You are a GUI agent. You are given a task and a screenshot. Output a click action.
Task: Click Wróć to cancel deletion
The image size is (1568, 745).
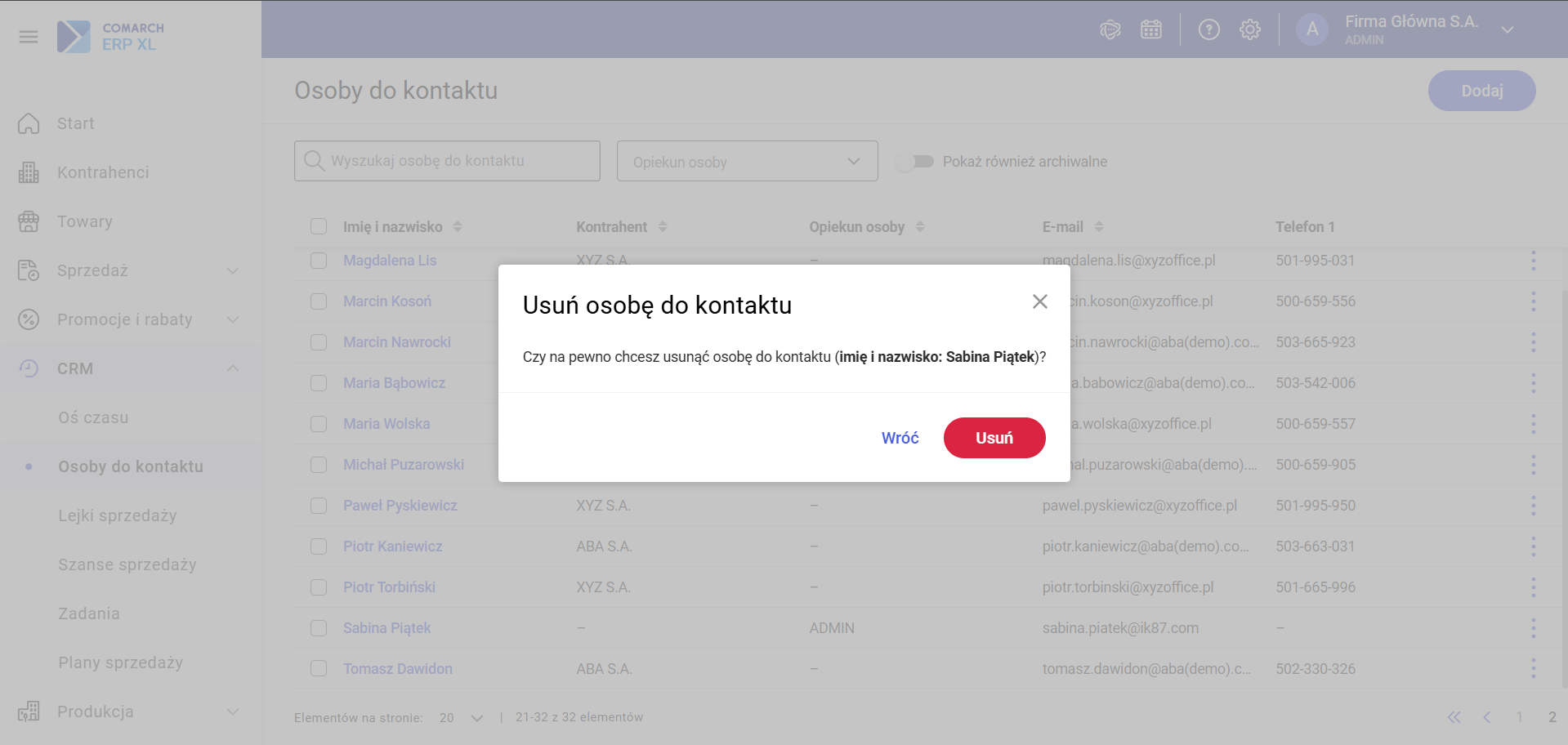tap(900, 438)
